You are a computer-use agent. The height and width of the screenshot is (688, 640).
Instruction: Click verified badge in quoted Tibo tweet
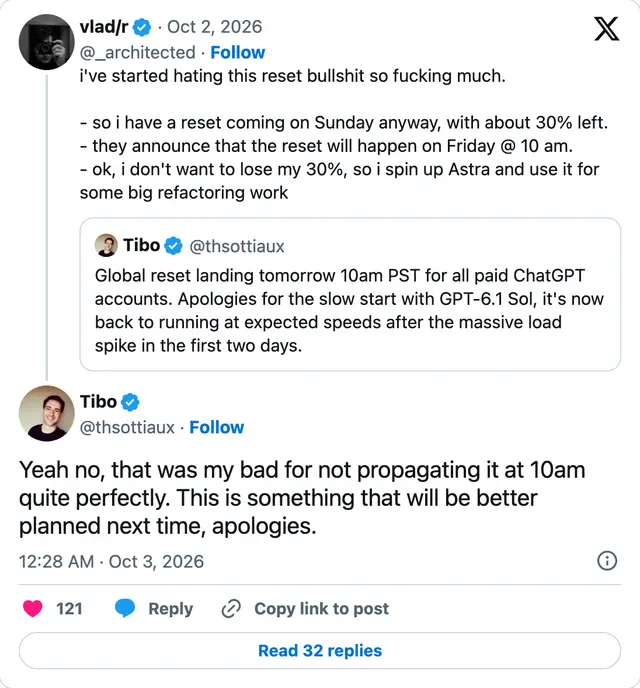pos(173,246)
